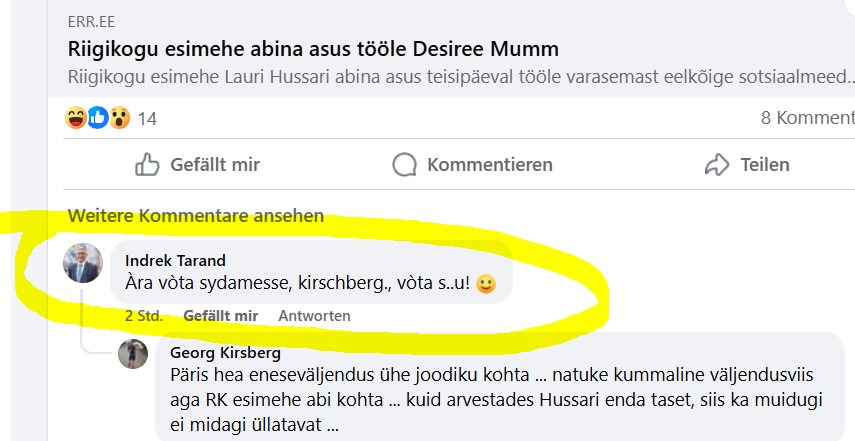Reply to Indrek Tarand's comment via Antworten
855x441 pixels.
point(314,316)
